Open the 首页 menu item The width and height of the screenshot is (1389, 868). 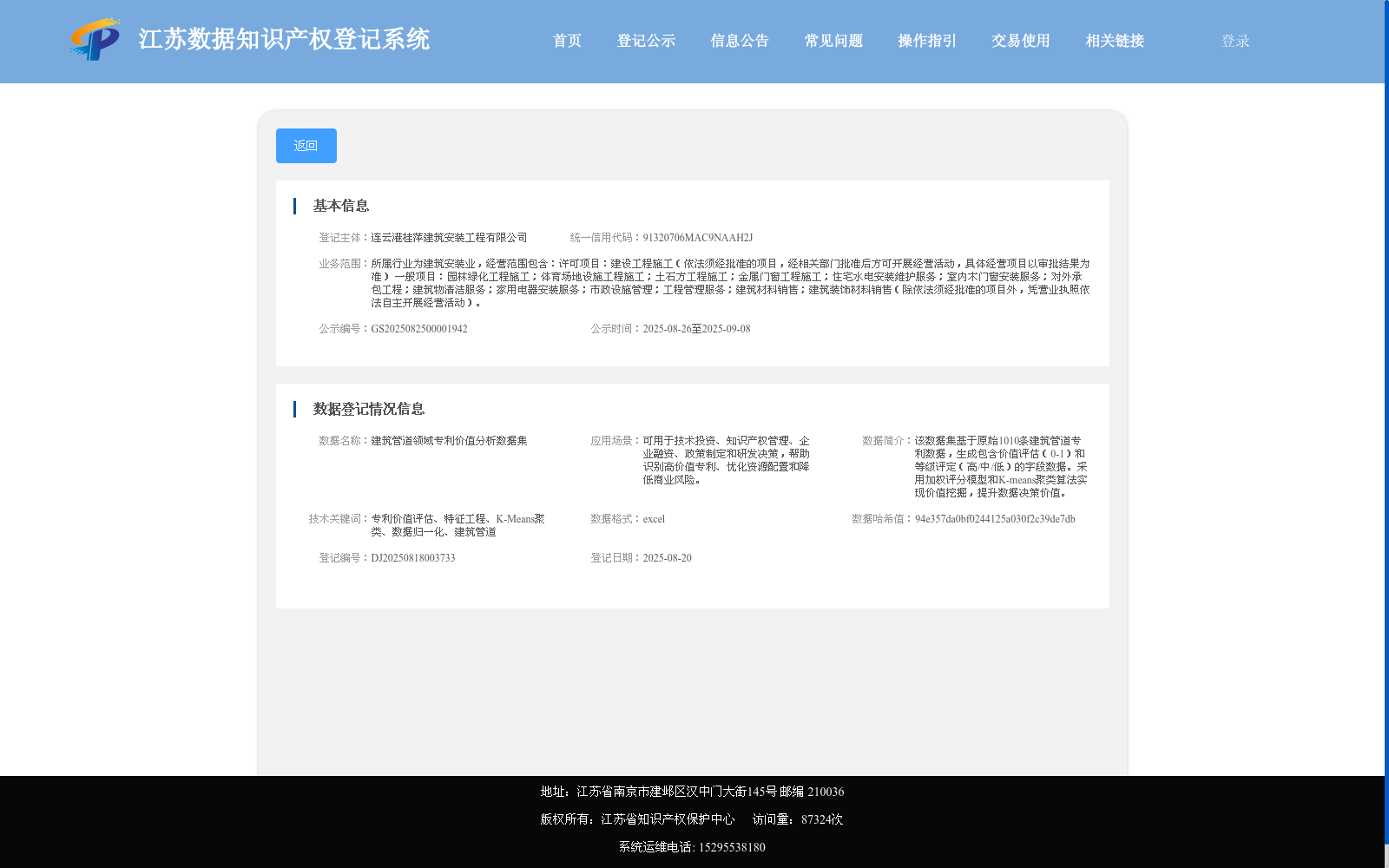[x=567, y=41]
